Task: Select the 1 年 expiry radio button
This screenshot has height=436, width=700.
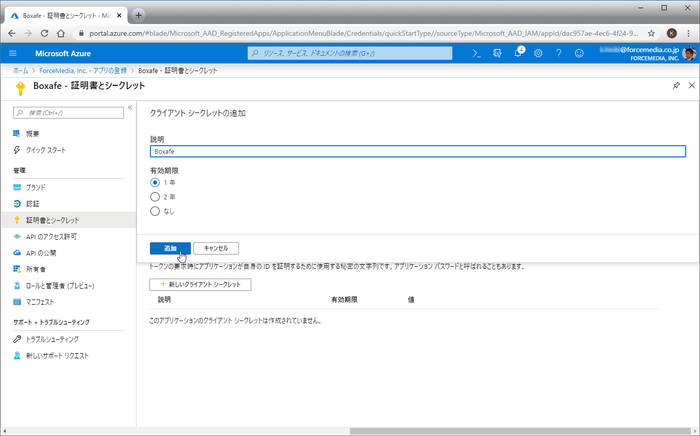Action: click(x=155, y=183)
